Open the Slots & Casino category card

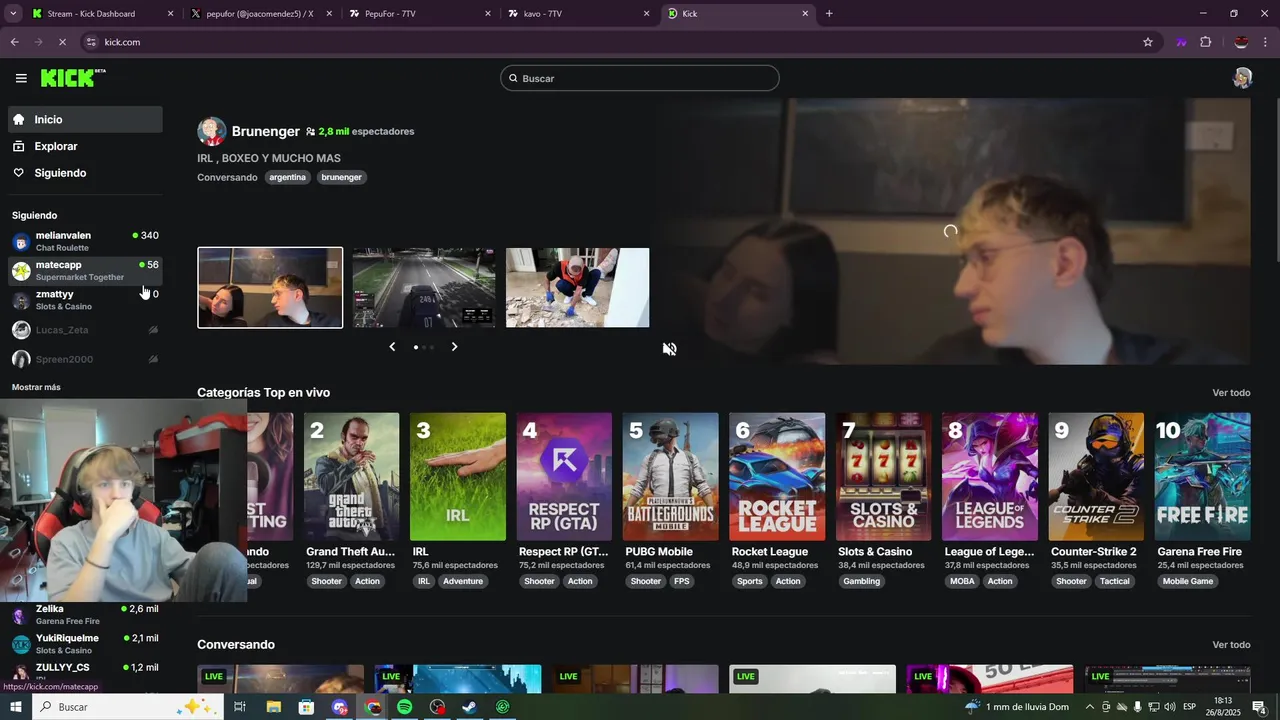tap(884, 477)
